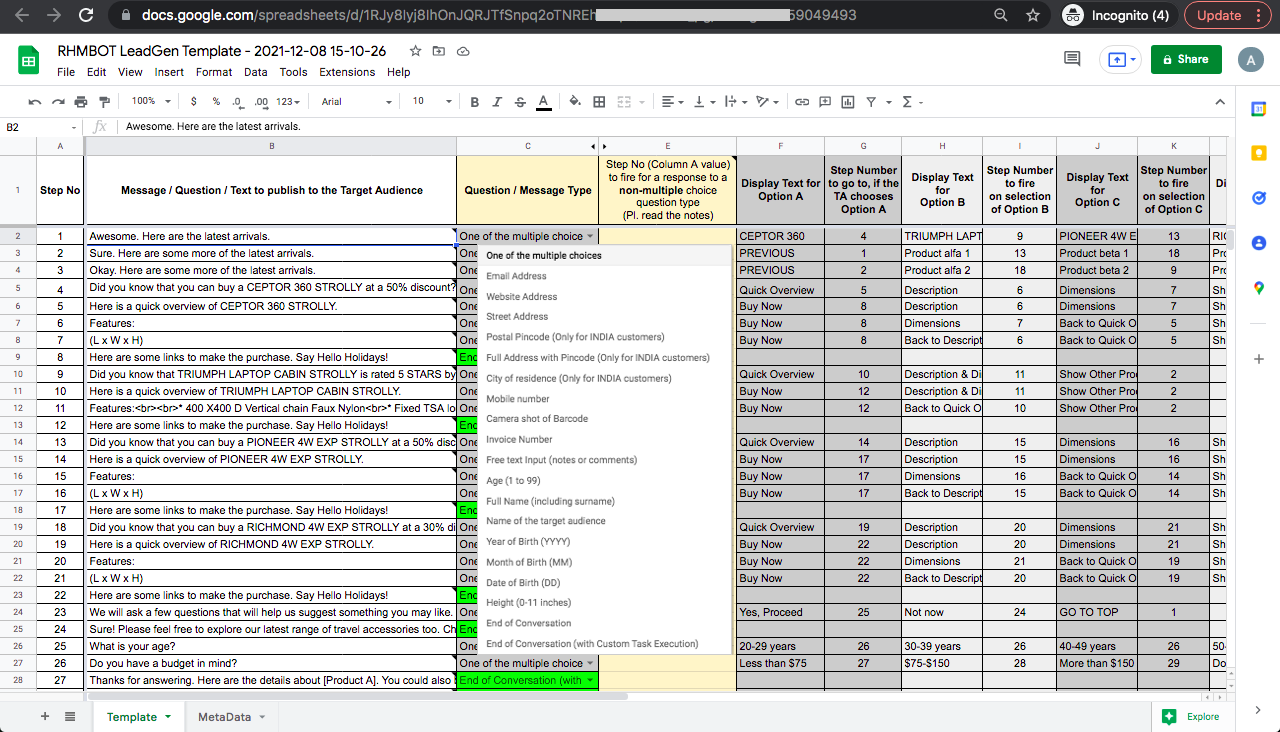Click the Insert chart icon
The height and width of the screenshot is (732, 1280).
848,101
